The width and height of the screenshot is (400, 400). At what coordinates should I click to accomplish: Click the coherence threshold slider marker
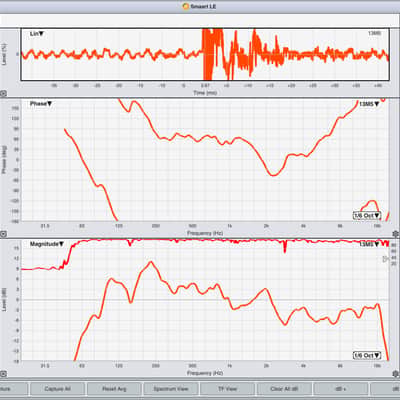[386, 259]
